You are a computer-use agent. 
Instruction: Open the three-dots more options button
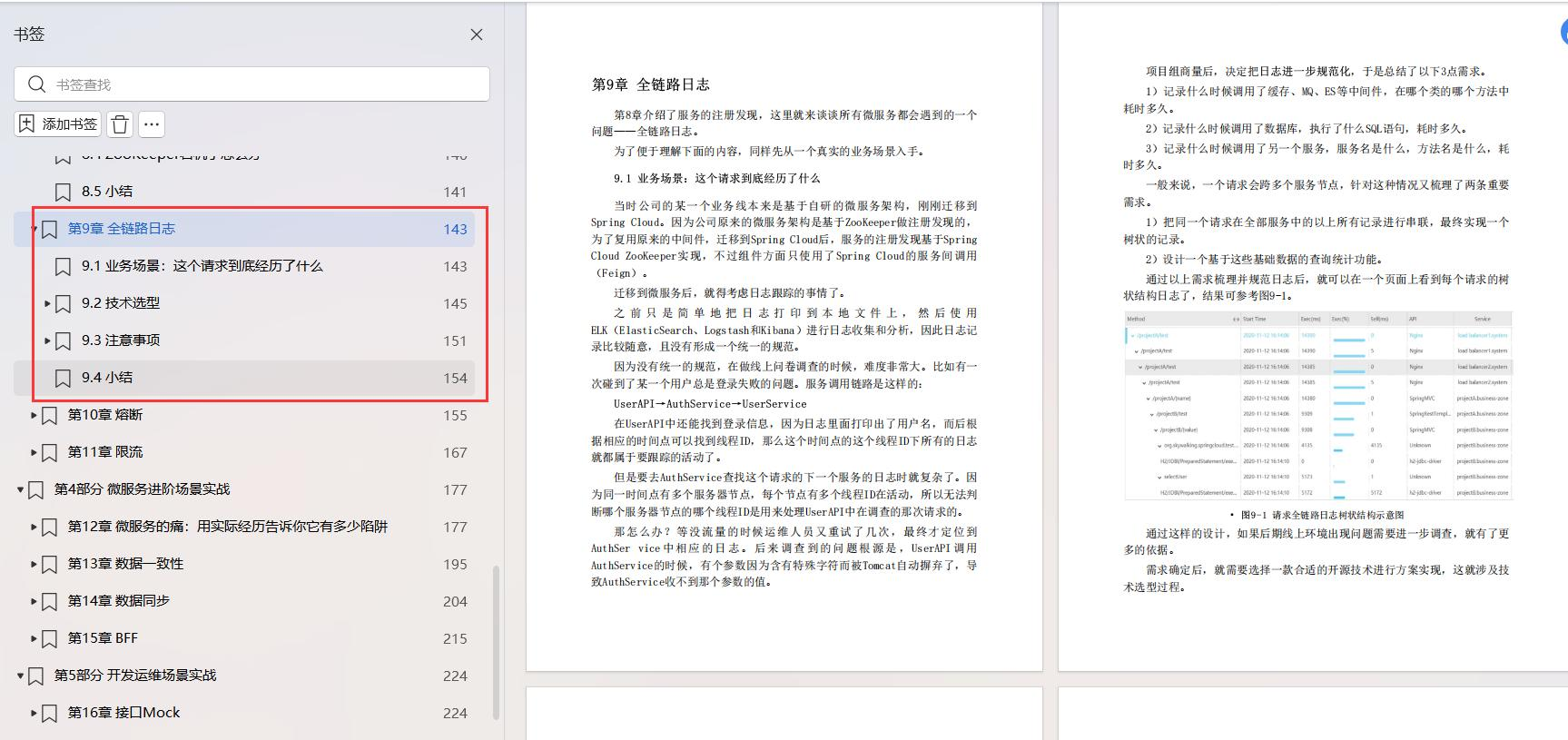click(152, 124)
